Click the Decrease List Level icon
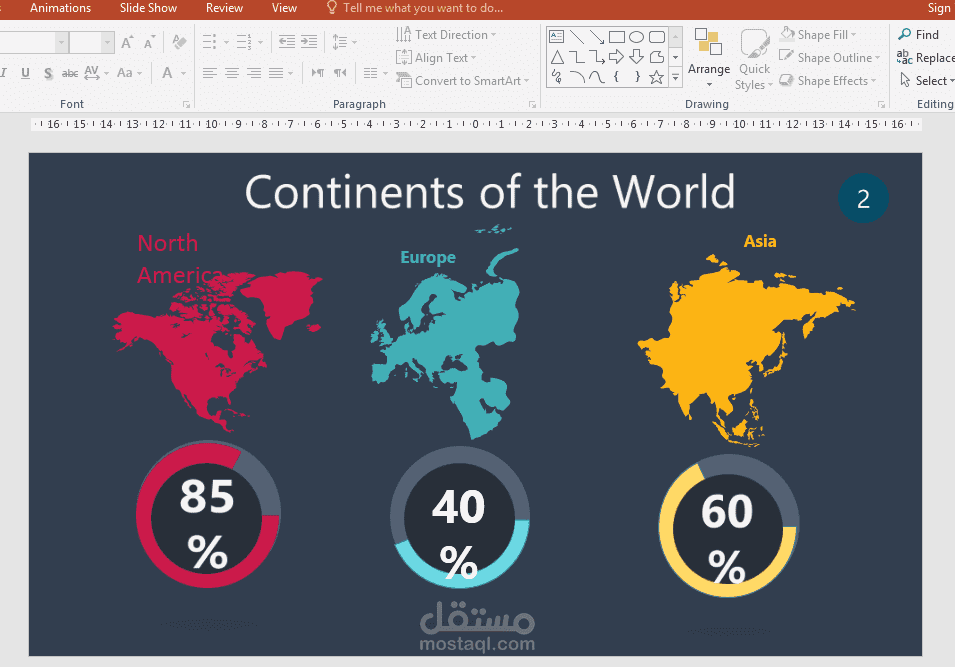This screenshot has width=955, height=667. [286, 41]
